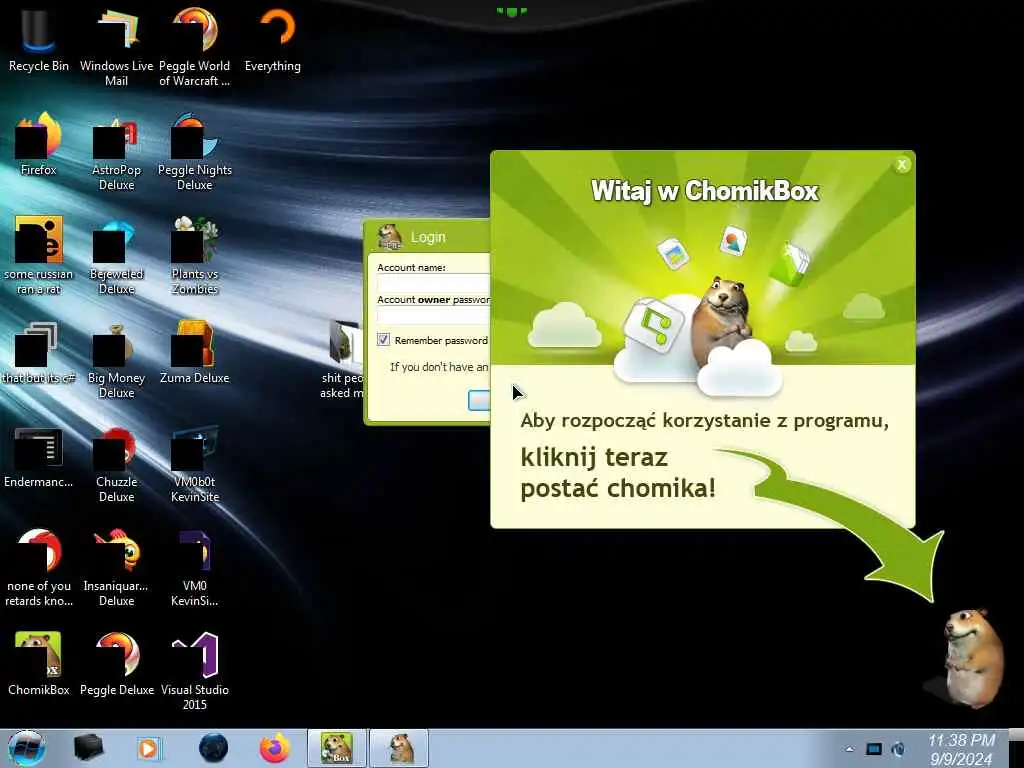Close the Witaj w ChomikBox popup
The image size is (1024, 768).
[x=902, y=165]
